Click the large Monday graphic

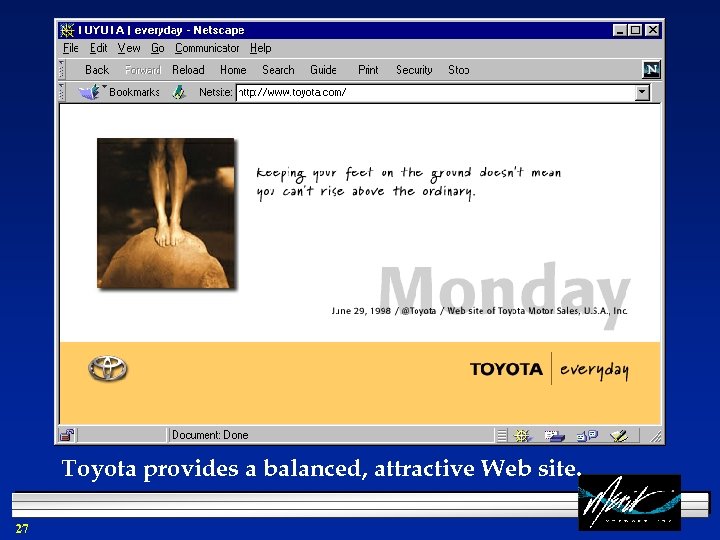click(x=504, y=294)
